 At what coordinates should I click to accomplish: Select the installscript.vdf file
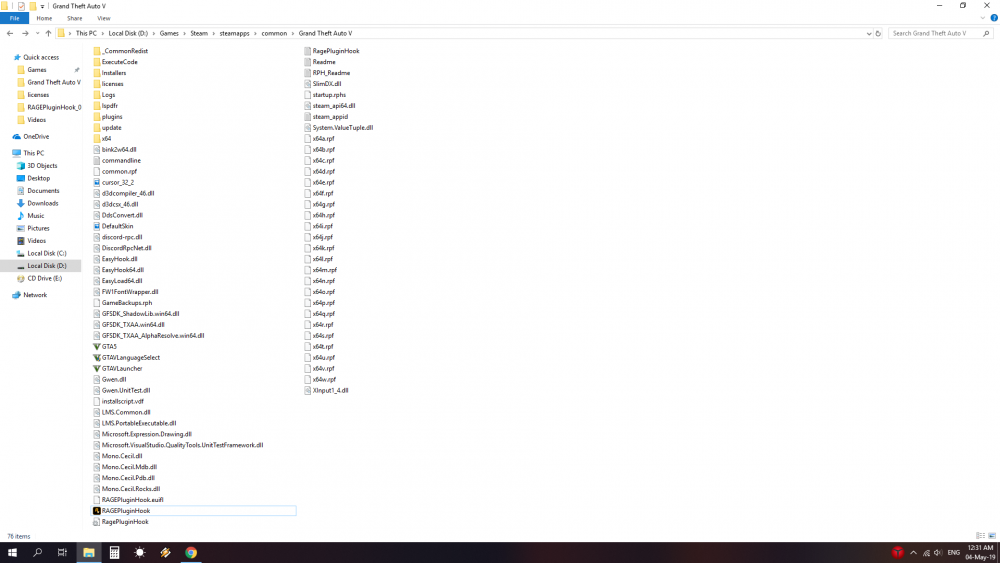tap(122, 402)
